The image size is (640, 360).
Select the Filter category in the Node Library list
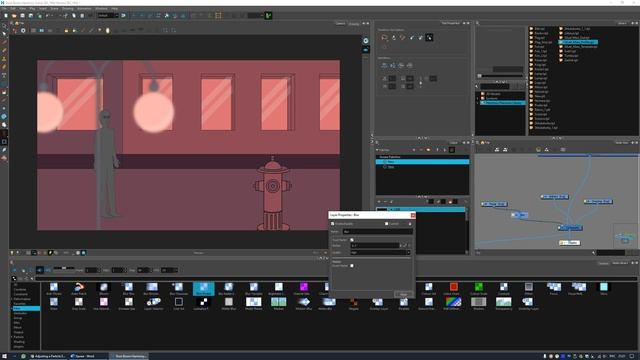[26, 309]
